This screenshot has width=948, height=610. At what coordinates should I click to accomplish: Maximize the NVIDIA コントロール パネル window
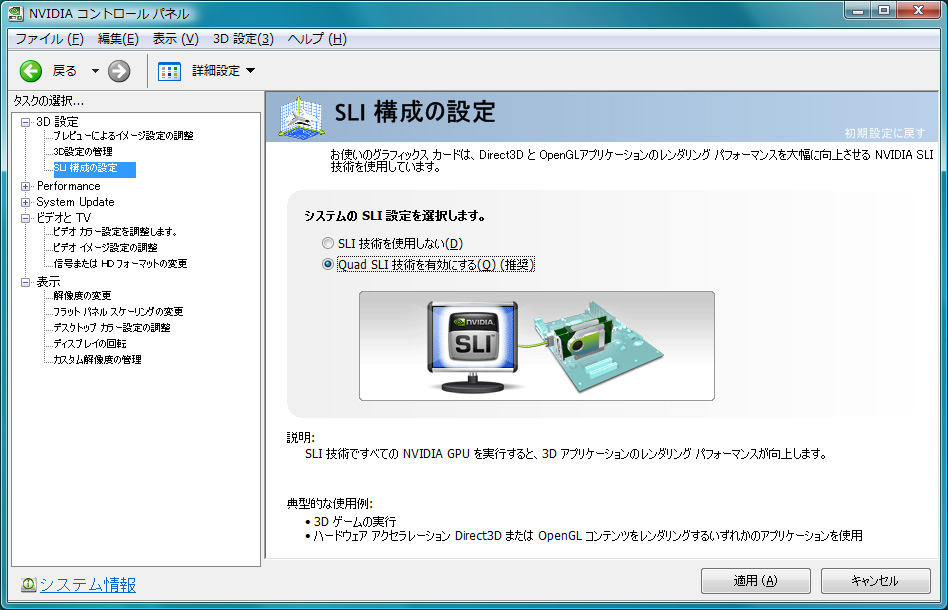click(884, 10)
